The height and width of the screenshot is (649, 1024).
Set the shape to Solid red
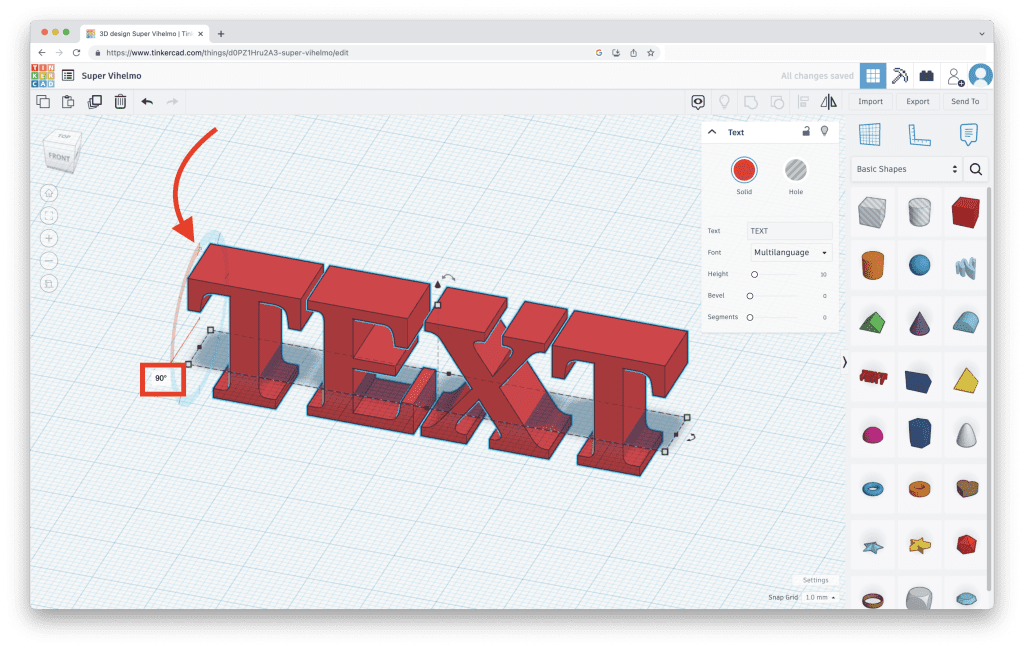(744, 169)
